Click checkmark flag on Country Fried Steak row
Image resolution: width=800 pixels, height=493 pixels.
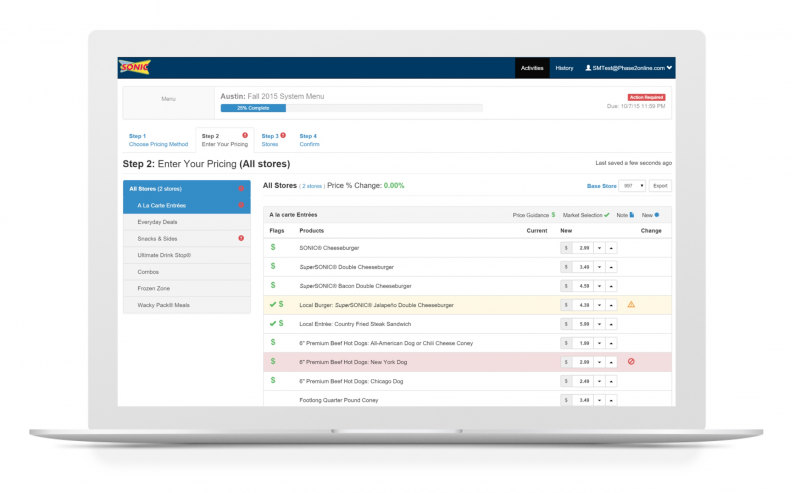click(x=272, y=323)
